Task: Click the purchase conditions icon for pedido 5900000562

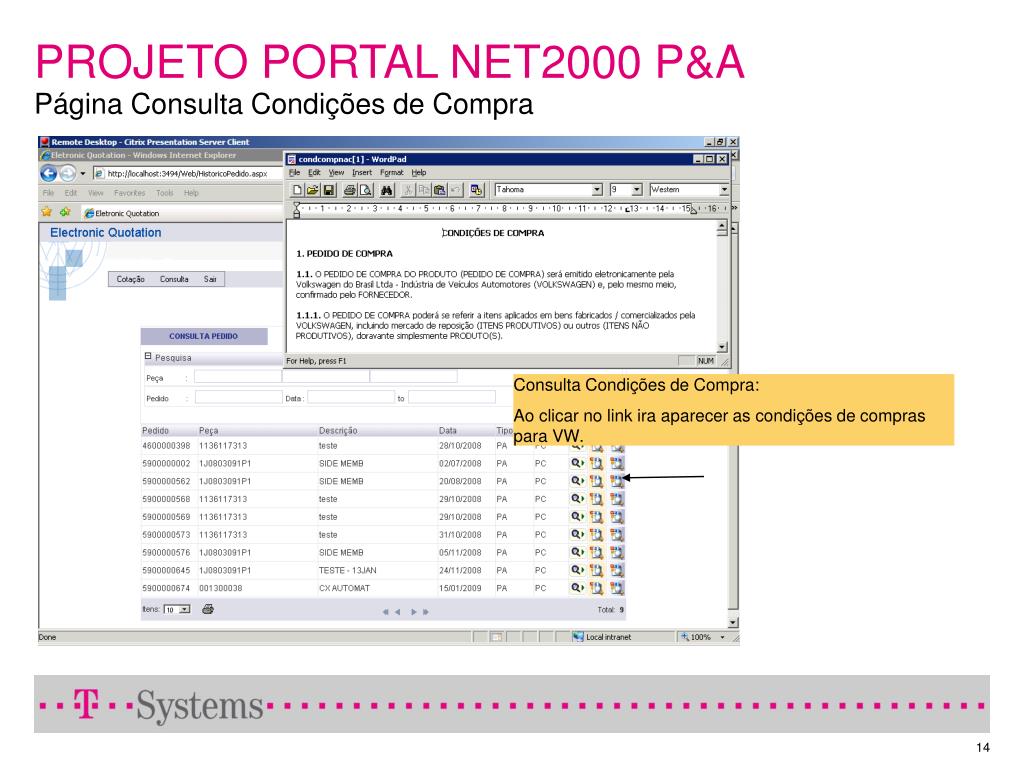Action: (616, 481)
